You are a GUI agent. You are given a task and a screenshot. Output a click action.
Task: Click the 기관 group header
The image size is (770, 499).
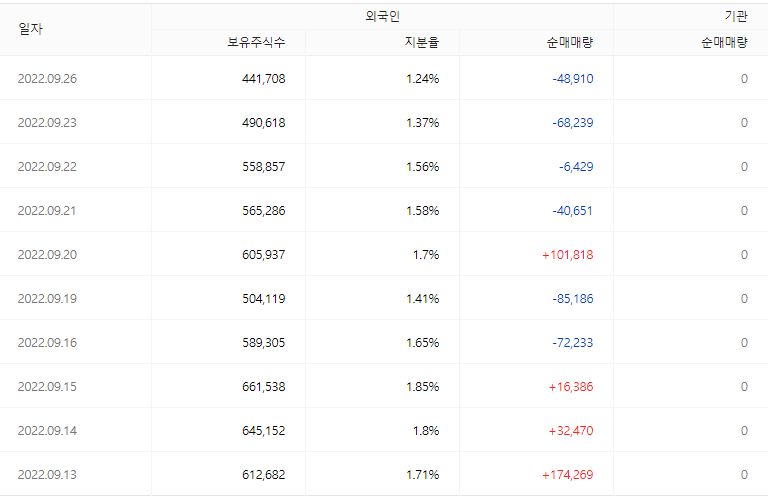pyautogui.click(x=736, y=16)
